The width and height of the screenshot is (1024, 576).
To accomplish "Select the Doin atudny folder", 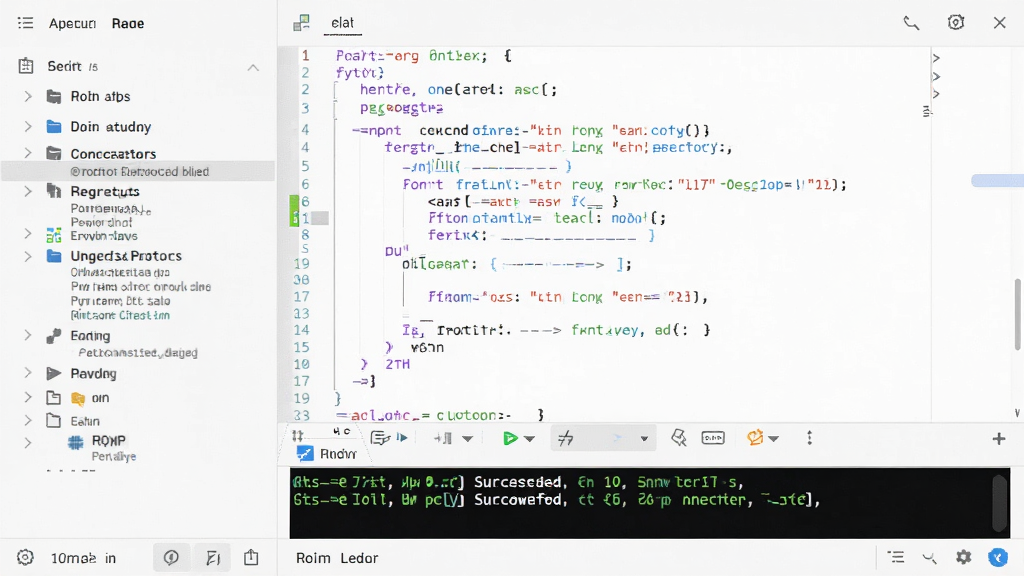I will pos(111,127).
